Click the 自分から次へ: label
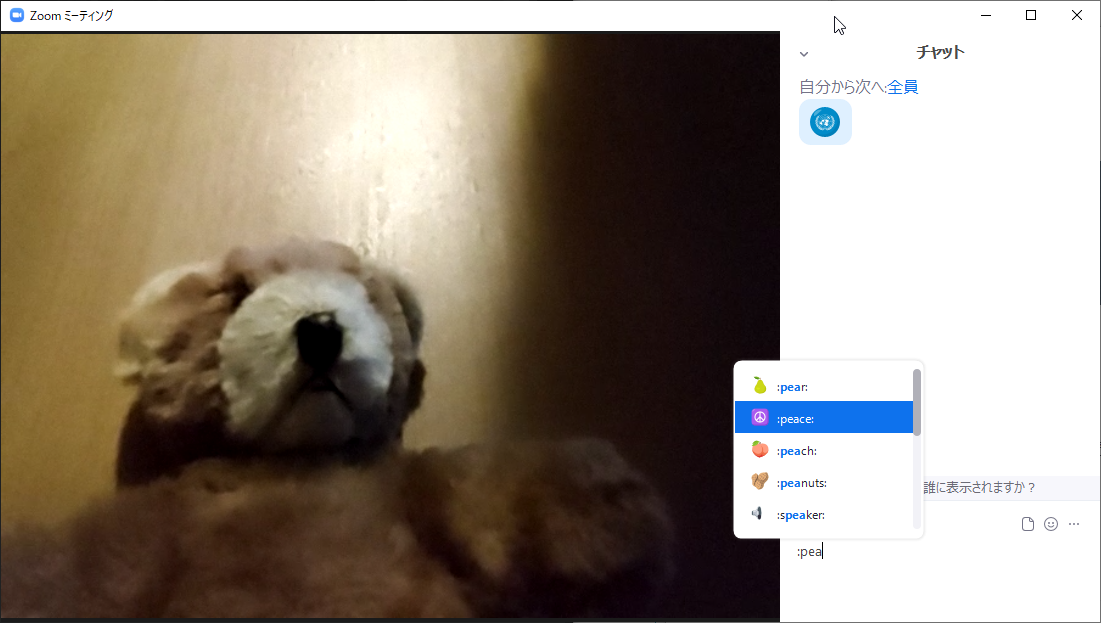The width and height of the screenshot is (1101, 623). coord(843,87)
